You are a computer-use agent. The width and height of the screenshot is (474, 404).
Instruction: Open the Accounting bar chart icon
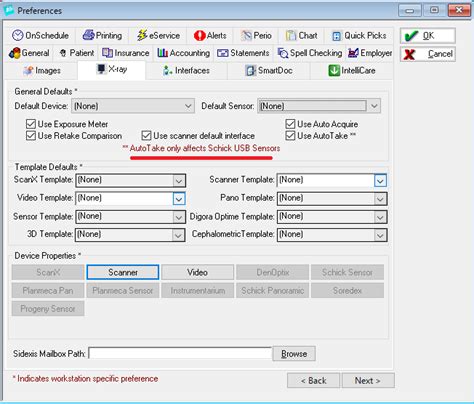coord(162,53)
